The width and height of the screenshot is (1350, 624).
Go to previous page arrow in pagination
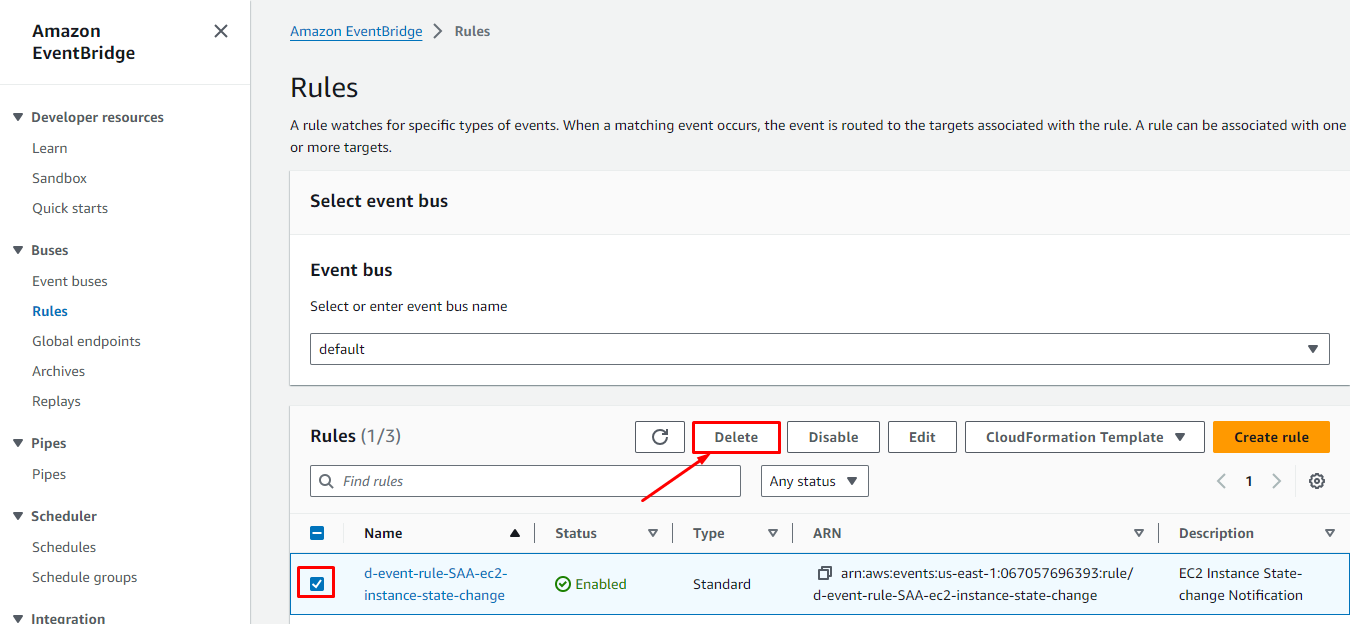click(1222, 481)
